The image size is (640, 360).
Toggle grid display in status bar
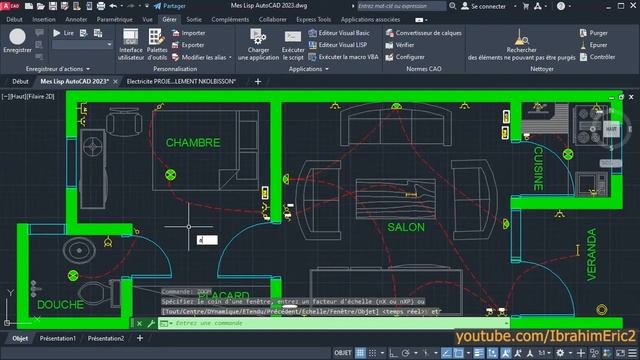pos(360,353)
